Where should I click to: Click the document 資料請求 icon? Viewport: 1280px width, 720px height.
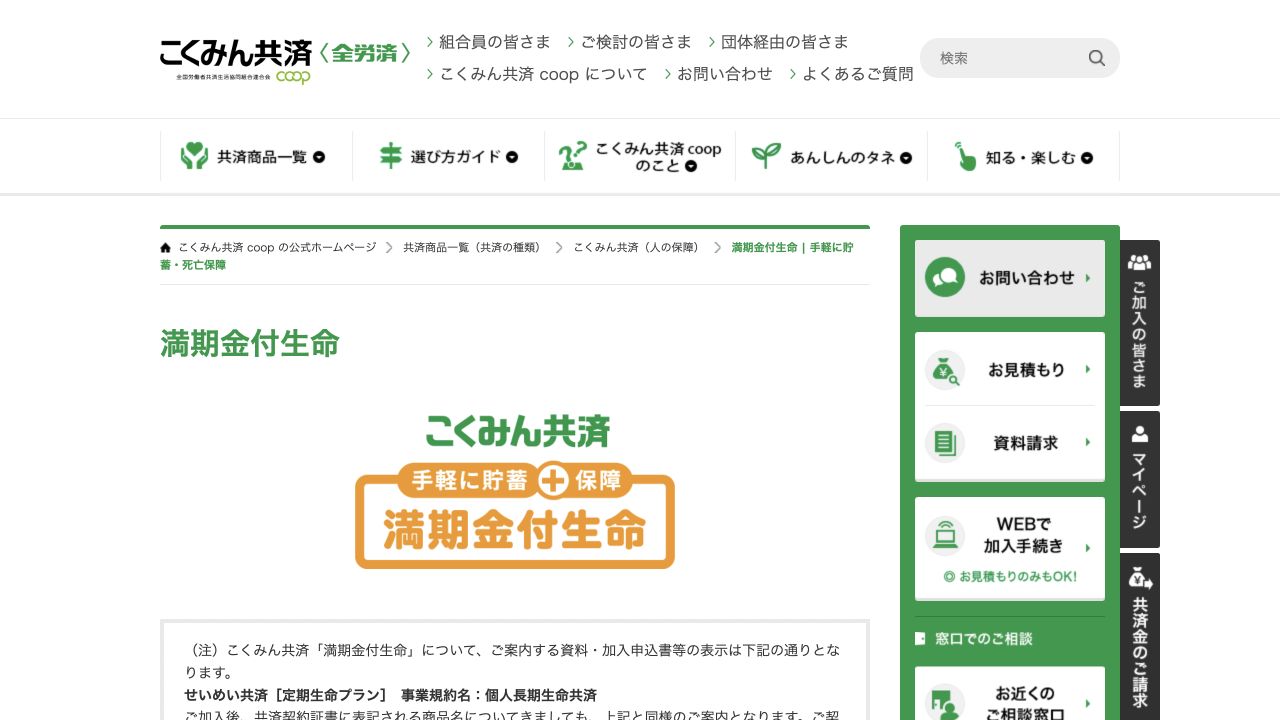point(945,443)
